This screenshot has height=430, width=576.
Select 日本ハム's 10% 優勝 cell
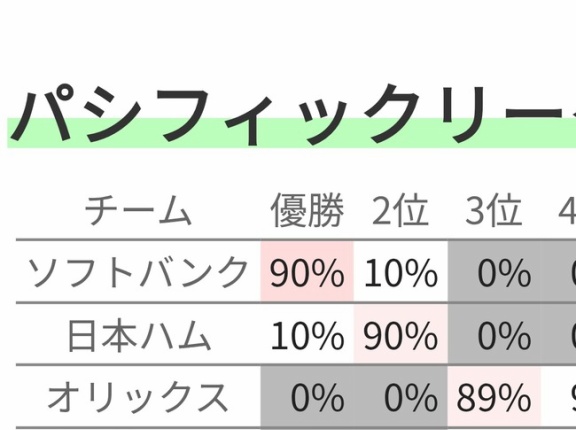point(307,334)
